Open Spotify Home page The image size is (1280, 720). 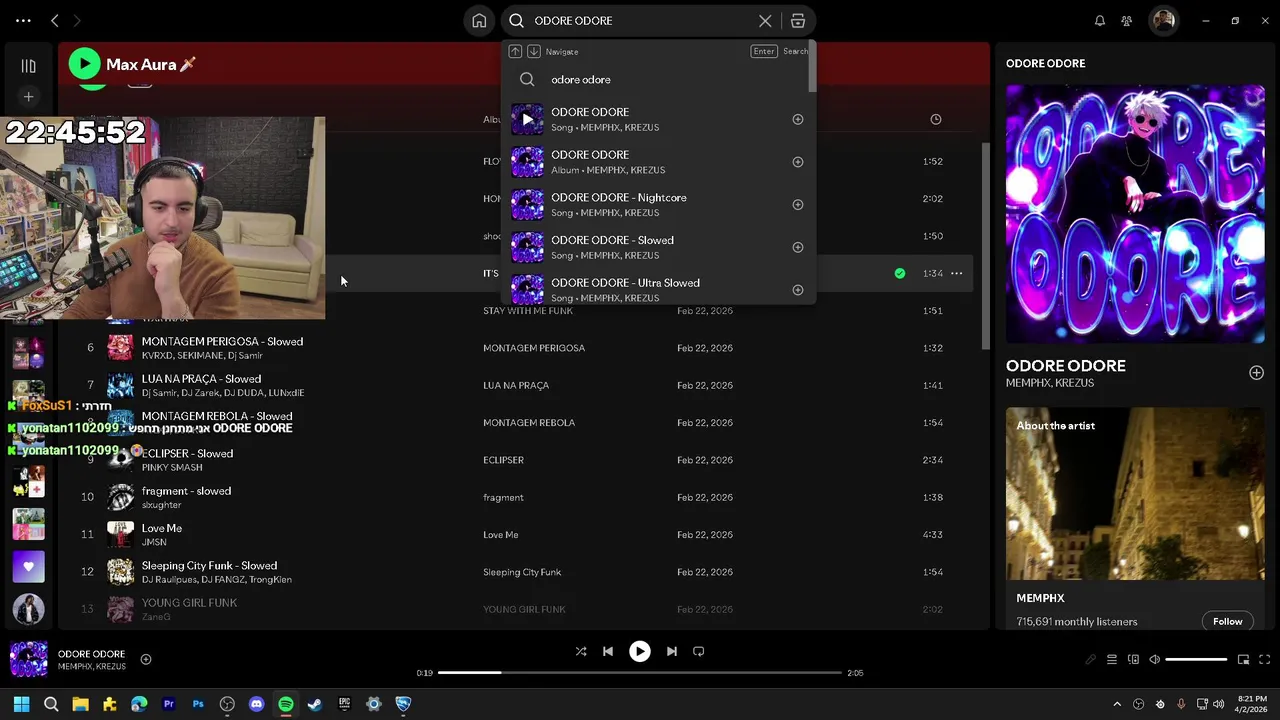480,21
